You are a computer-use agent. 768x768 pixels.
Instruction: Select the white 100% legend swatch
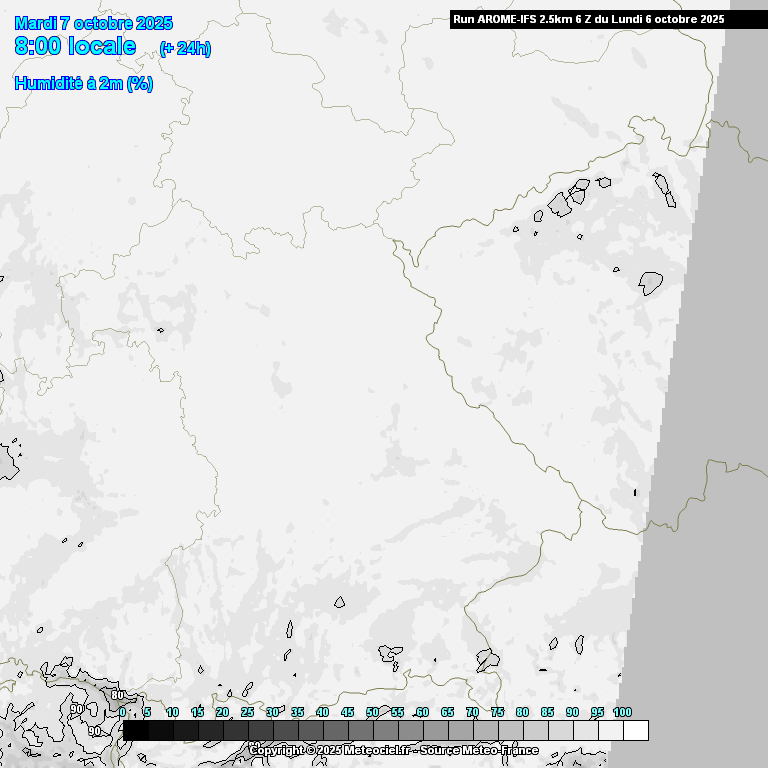click(635, 731)
